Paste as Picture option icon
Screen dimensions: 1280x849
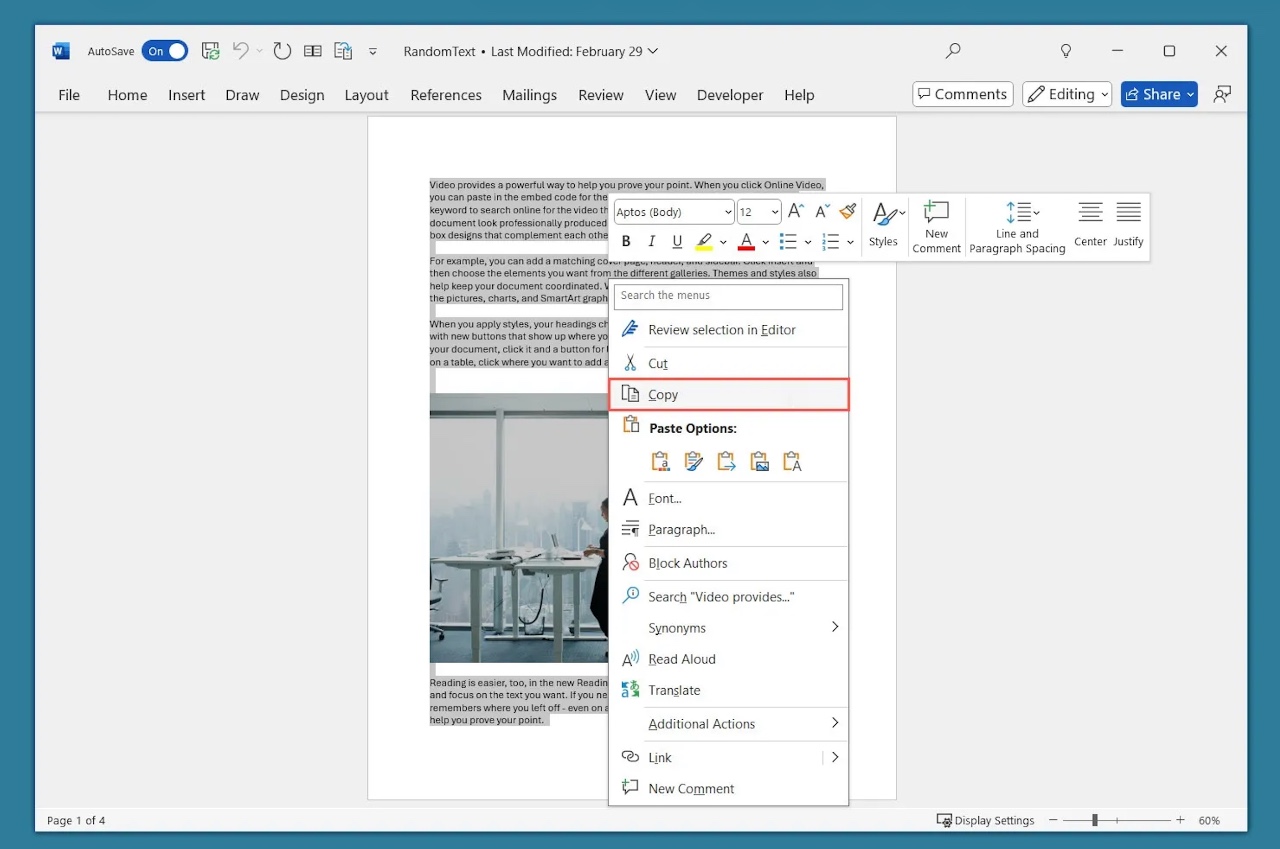(759, 461)
